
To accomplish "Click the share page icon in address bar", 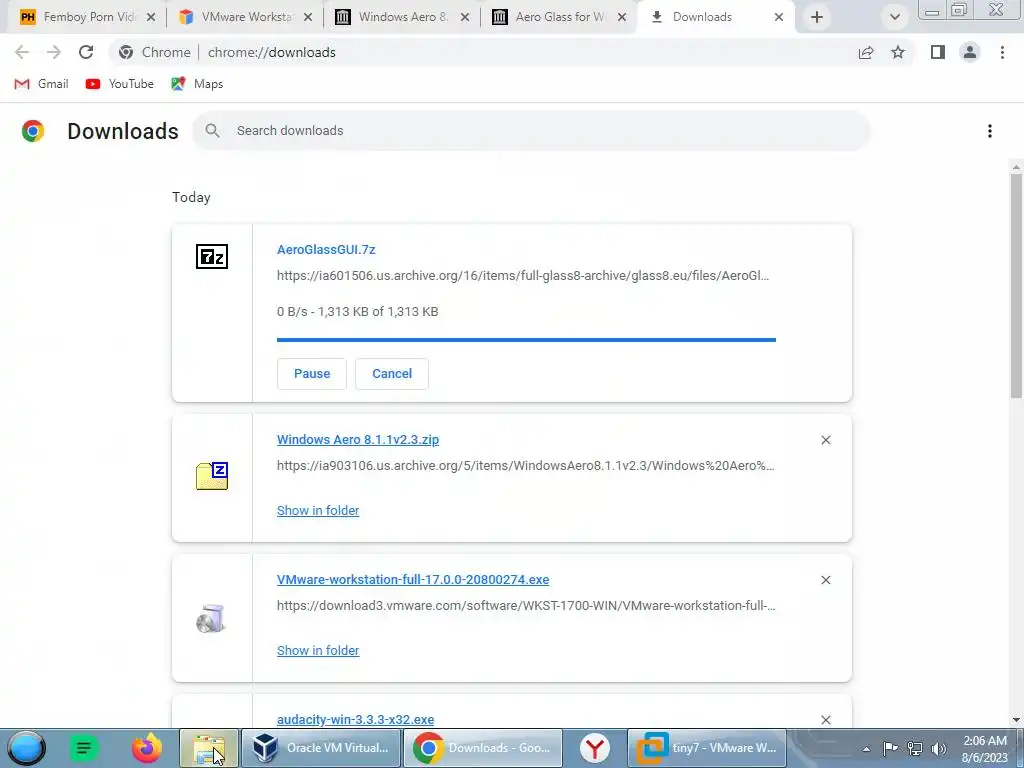I will click(866, 52).
